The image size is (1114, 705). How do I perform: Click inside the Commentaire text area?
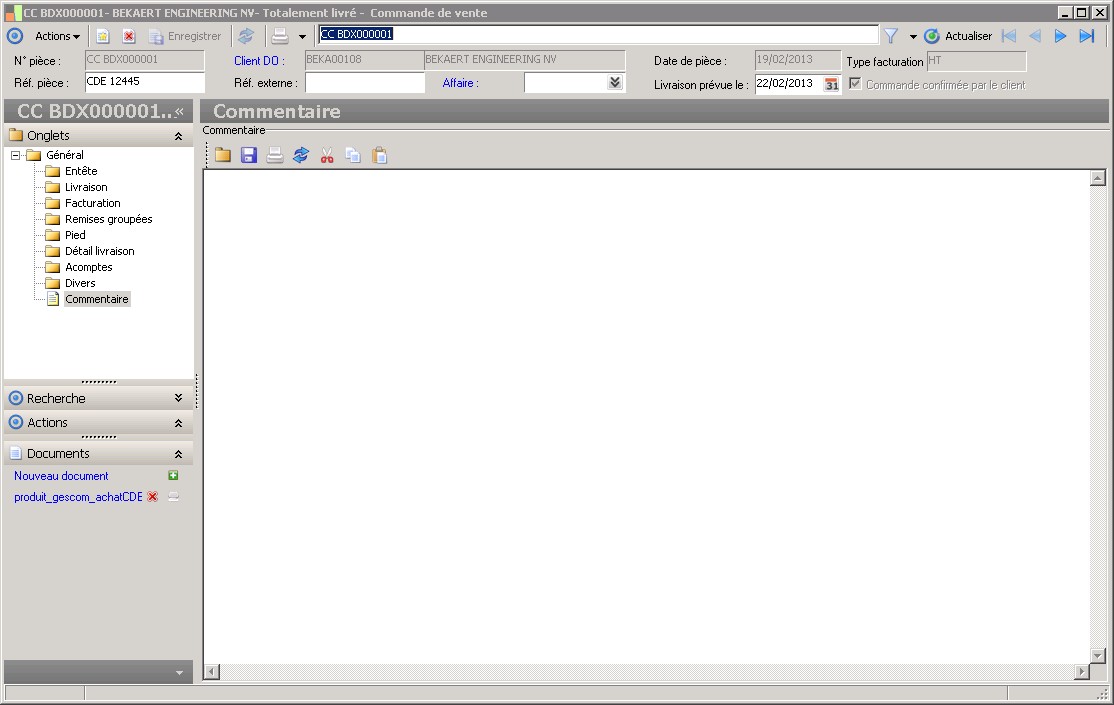647,416
